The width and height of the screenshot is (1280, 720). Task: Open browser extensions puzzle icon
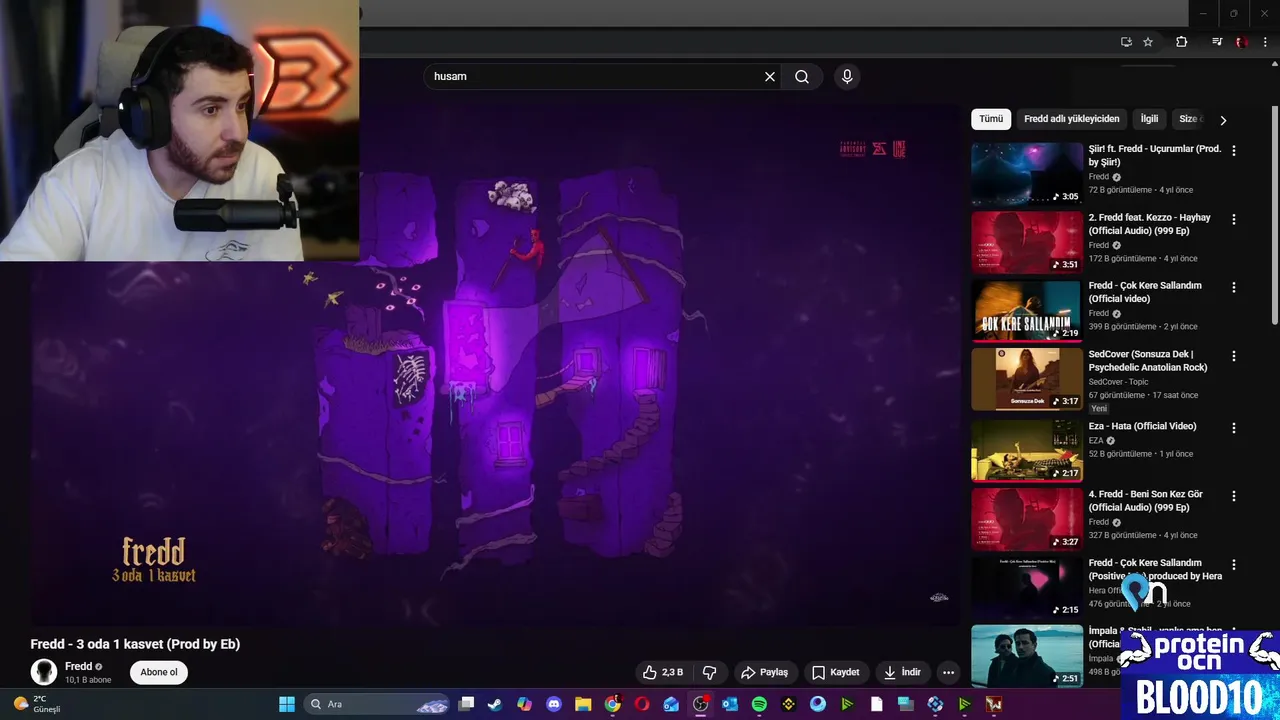pyautogui.click(x=1181, y=42)
